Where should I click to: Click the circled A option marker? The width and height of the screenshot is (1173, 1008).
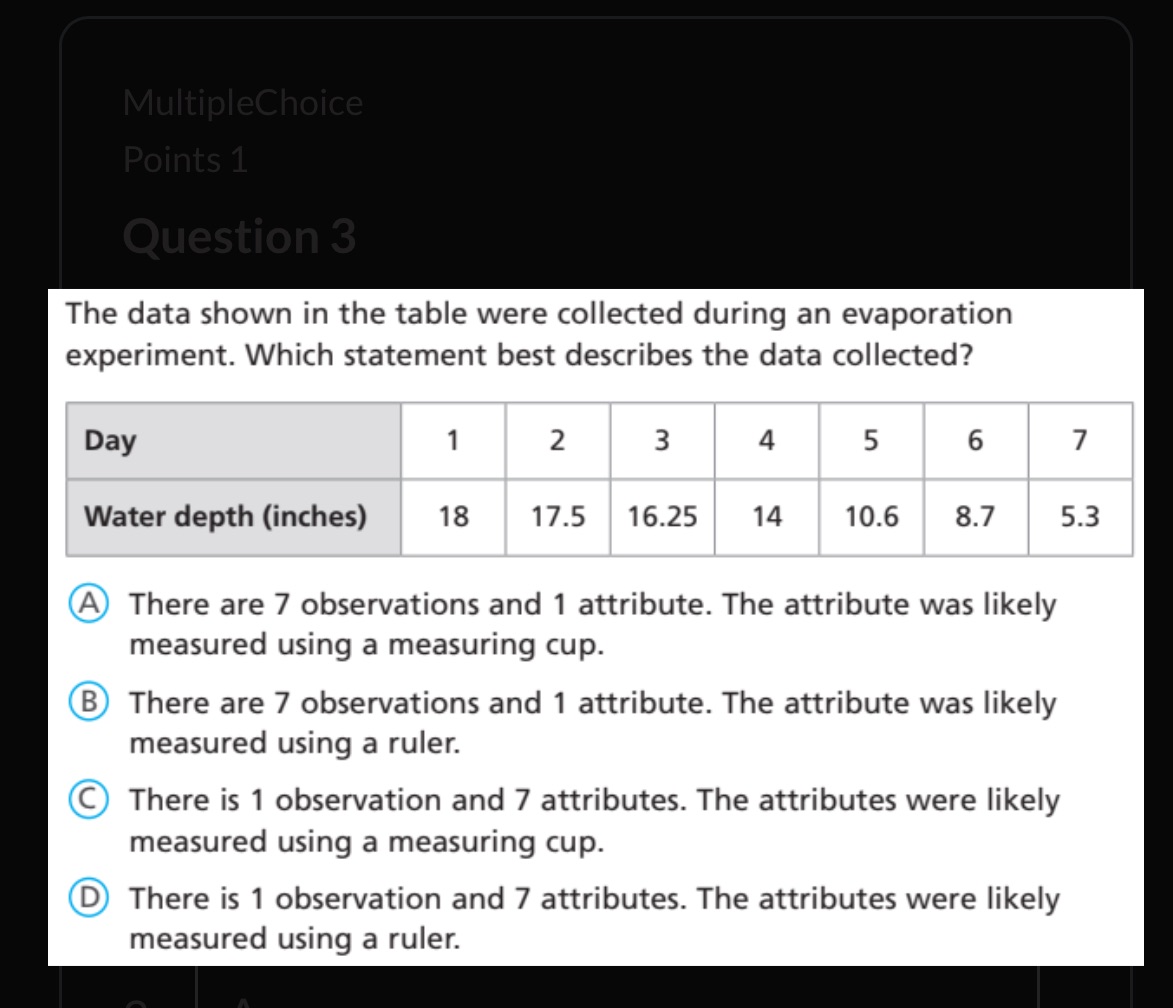(90, 603)
